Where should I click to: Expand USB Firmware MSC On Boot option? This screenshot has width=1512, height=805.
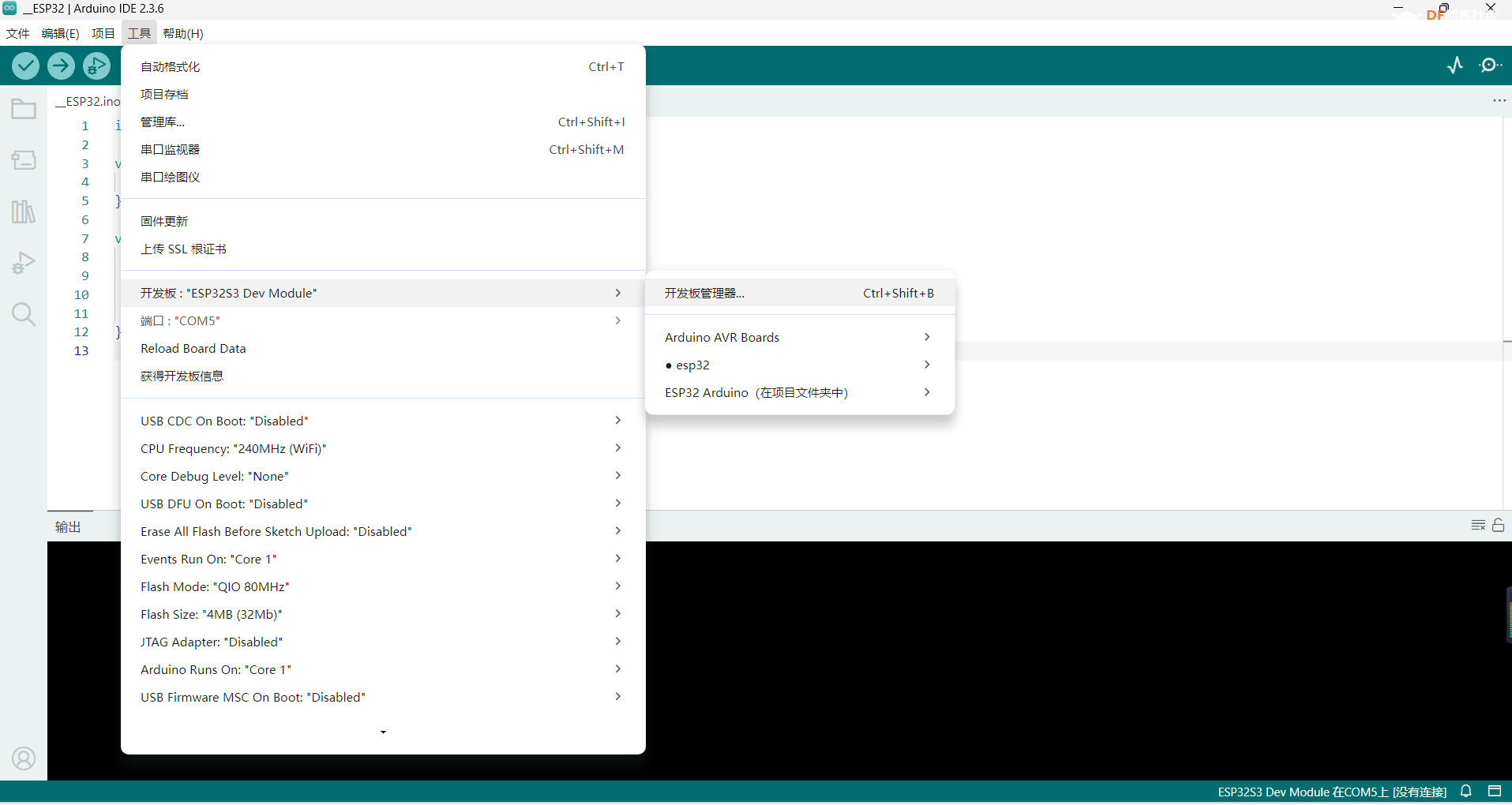tap(383, 698)
